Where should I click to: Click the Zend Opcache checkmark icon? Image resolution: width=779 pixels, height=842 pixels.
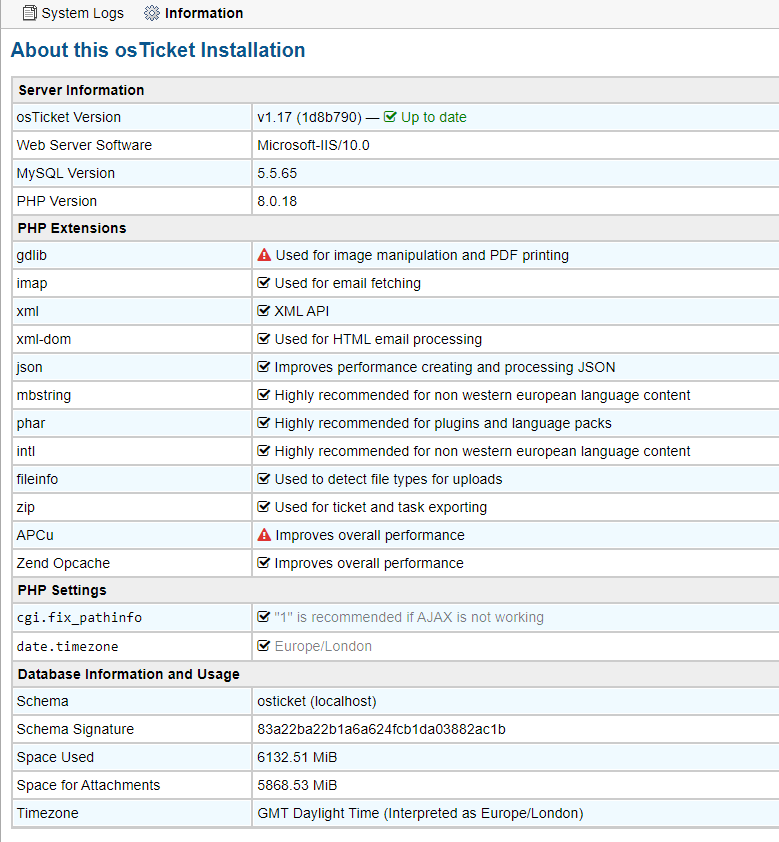click(264, 563)
